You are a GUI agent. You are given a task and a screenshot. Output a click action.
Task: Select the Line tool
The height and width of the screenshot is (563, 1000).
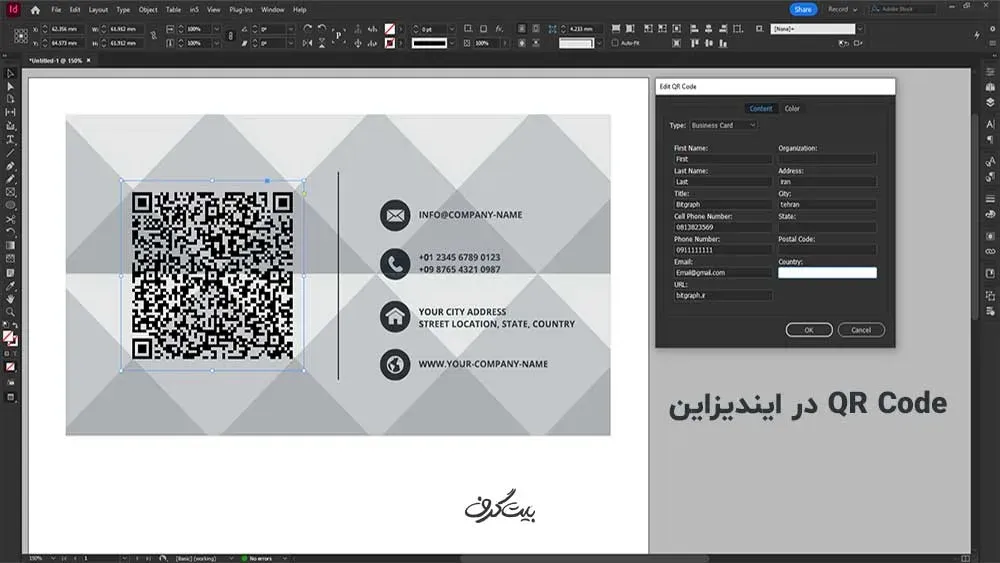(10, 152)
